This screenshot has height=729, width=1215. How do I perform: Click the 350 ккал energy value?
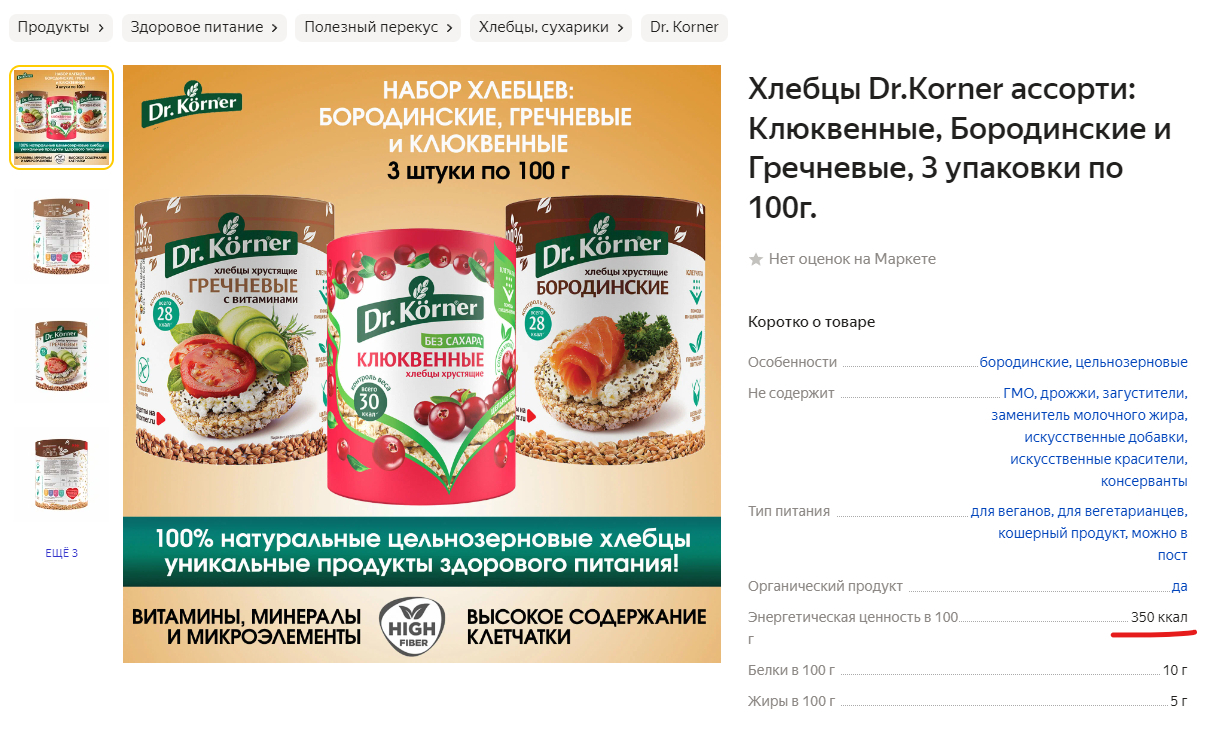pos(1159,617)
